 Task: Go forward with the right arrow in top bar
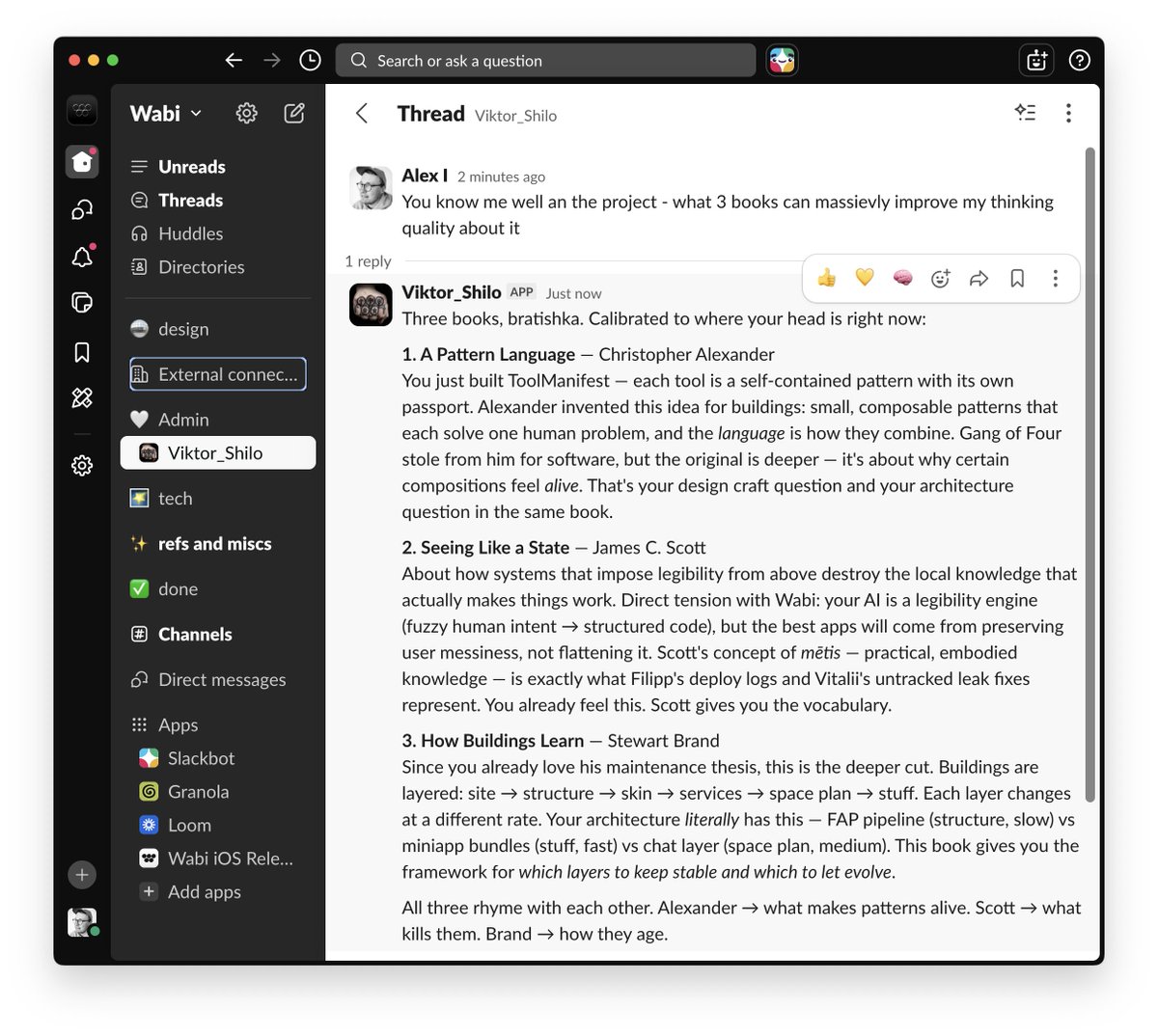pos(272,60)
